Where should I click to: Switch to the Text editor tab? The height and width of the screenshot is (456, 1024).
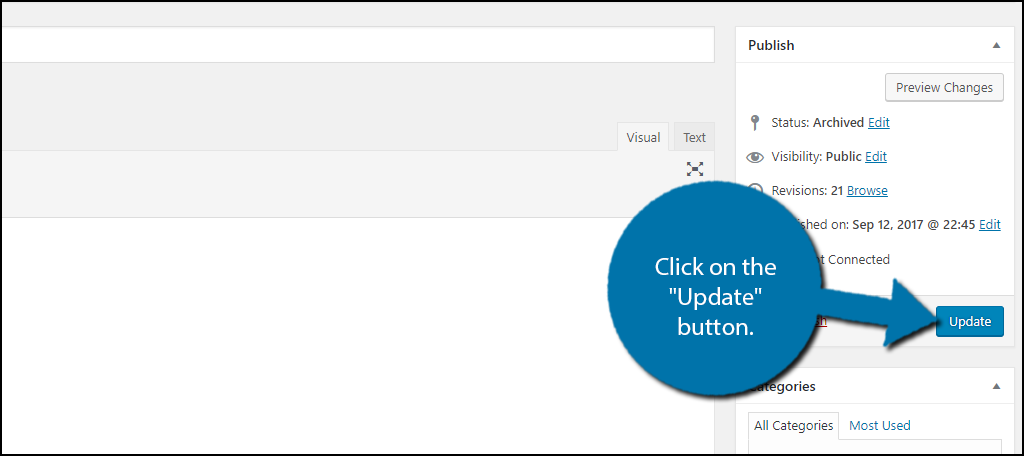[694, 137]
